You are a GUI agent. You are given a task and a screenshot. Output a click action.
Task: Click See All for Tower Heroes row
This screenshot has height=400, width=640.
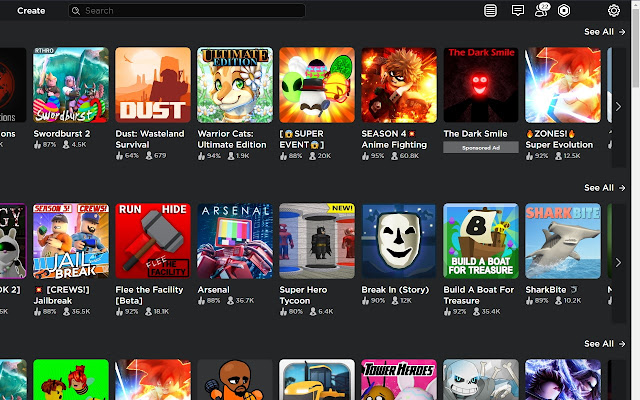pyautogui.click(x=604, y=344)
